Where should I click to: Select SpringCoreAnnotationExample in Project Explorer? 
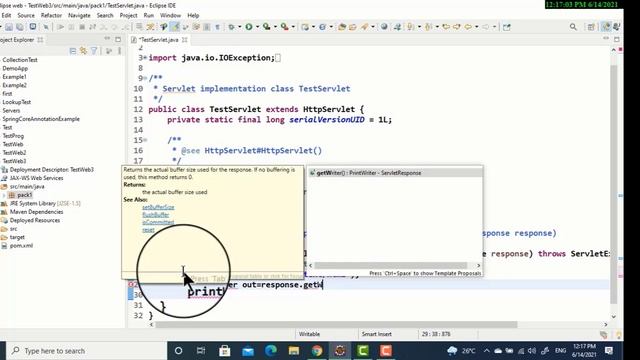41,119
